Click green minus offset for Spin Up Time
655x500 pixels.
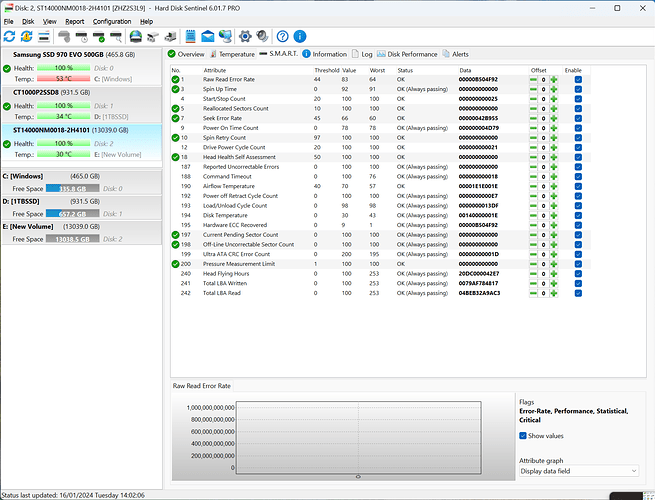coord(532,89)
